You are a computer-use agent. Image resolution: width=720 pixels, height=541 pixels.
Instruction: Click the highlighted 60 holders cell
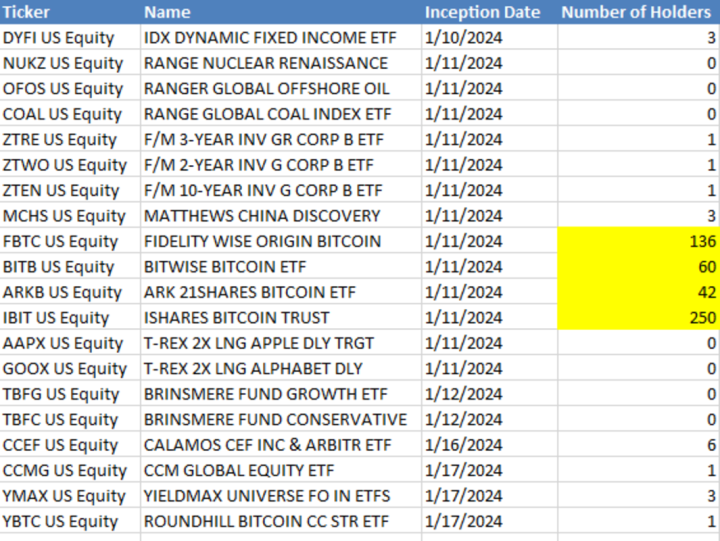(x=639, y=266)
